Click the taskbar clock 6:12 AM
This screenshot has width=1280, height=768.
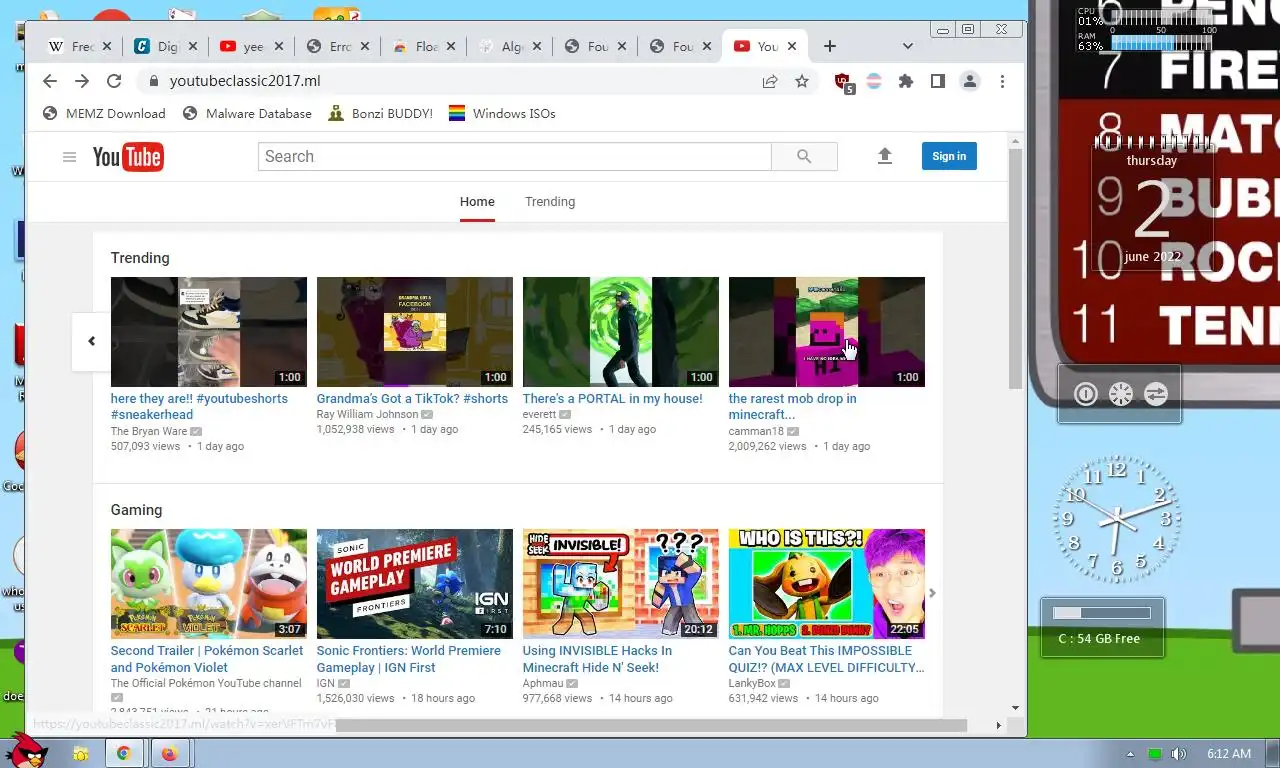point(1229,754)
